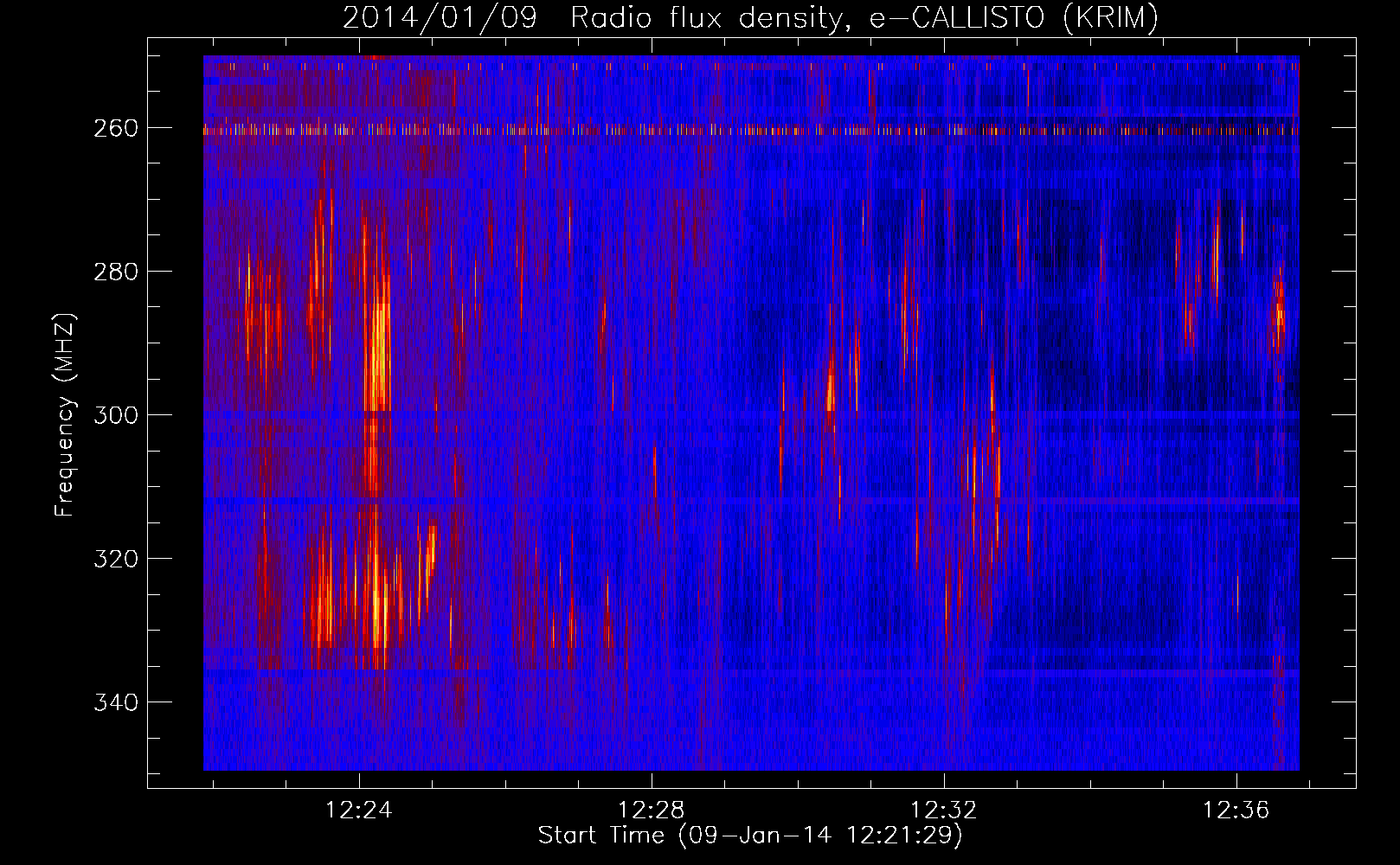Click the 300 frequency tick label
1400x865 pixels.
point(116,415)
